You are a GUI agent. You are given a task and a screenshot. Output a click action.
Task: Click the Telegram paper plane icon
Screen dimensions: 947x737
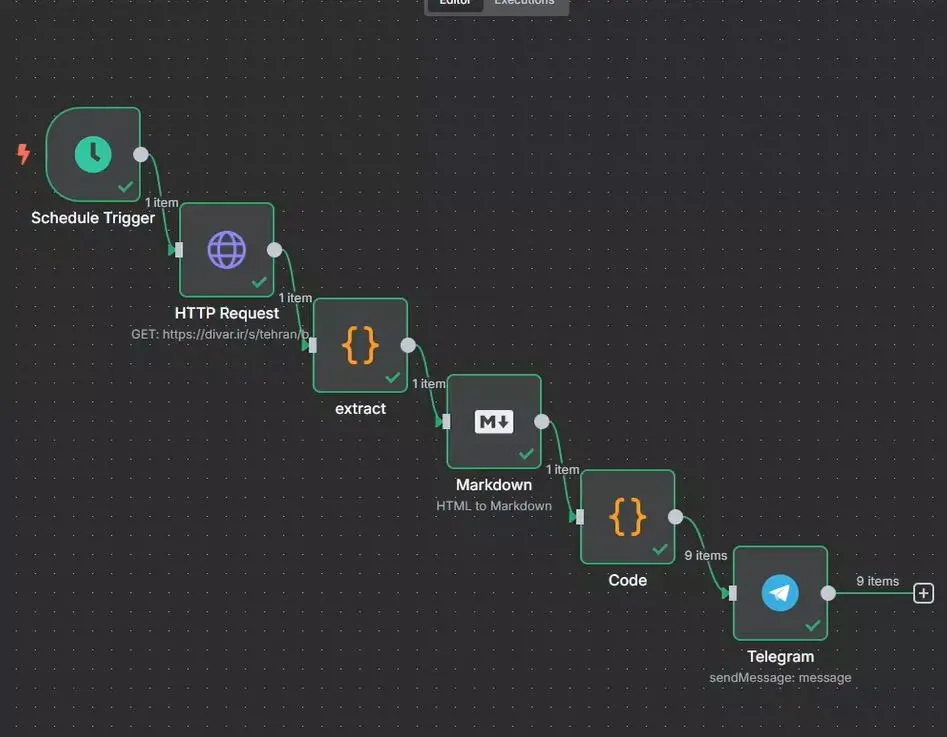(780, 593)
